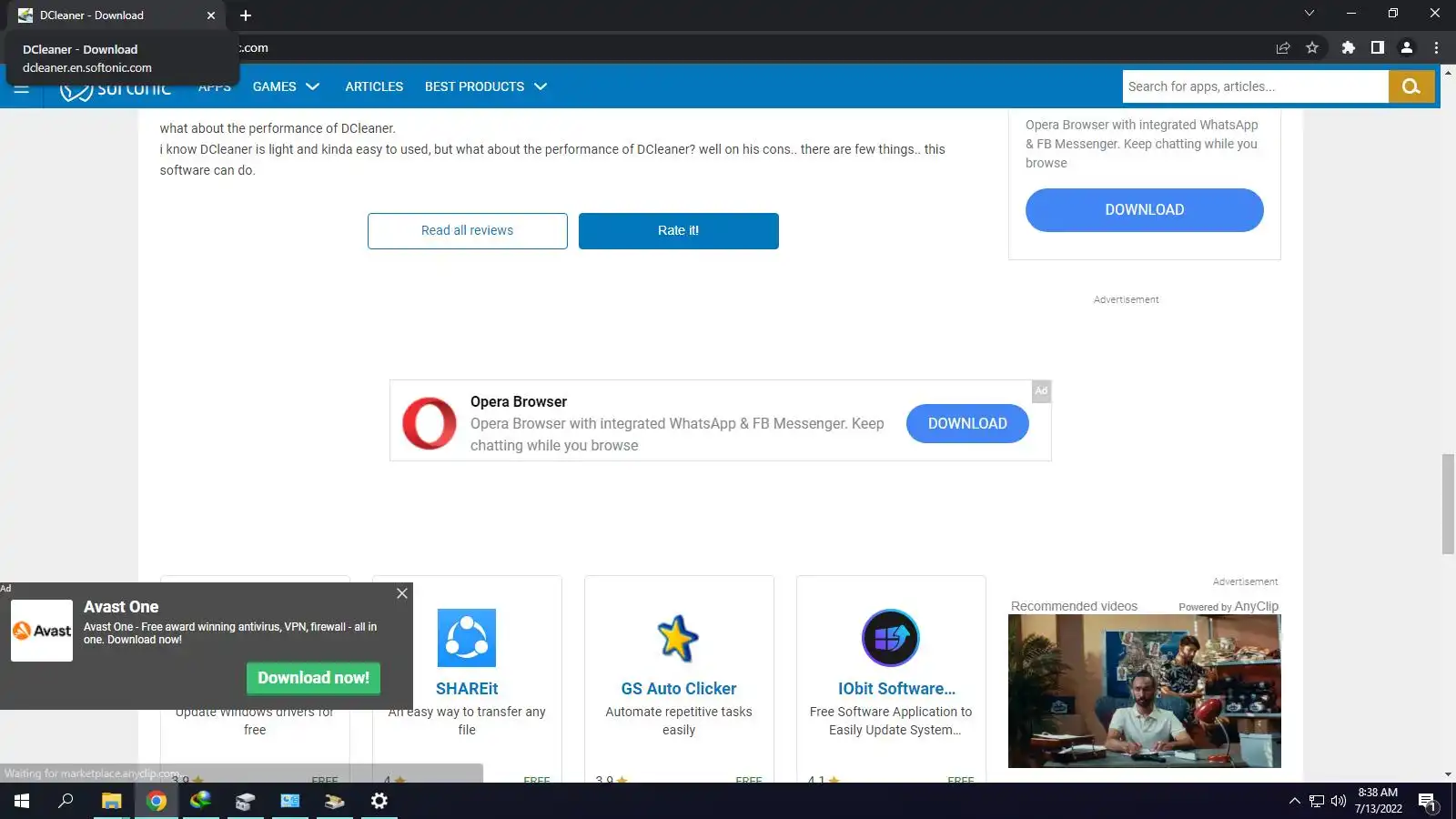Open the Chrome side panel
Image resolution: width=1456 pixels, height=819 pixels.
(1378, 48)
